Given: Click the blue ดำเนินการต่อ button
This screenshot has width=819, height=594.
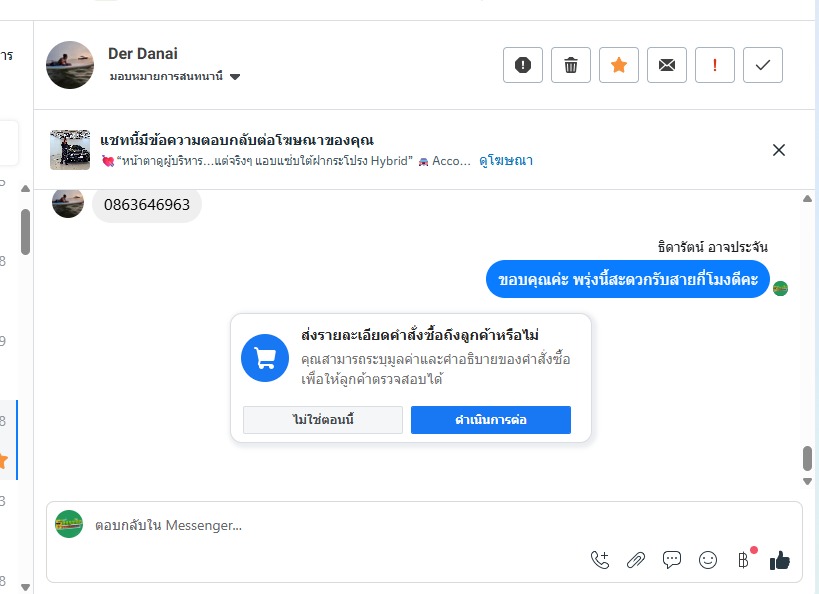Looking at the screenshot, I should pyautogui.click(x=490, y=420).
